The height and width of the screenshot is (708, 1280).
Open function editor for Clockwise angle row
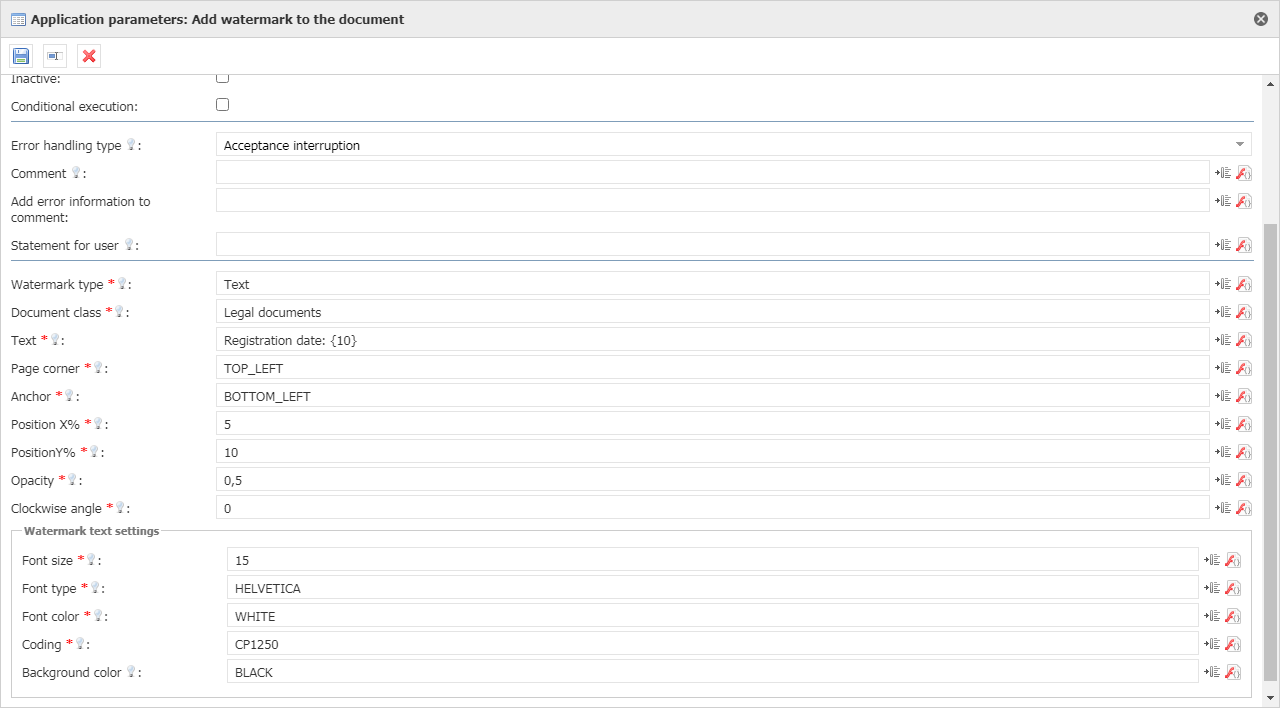(1244, 508)
